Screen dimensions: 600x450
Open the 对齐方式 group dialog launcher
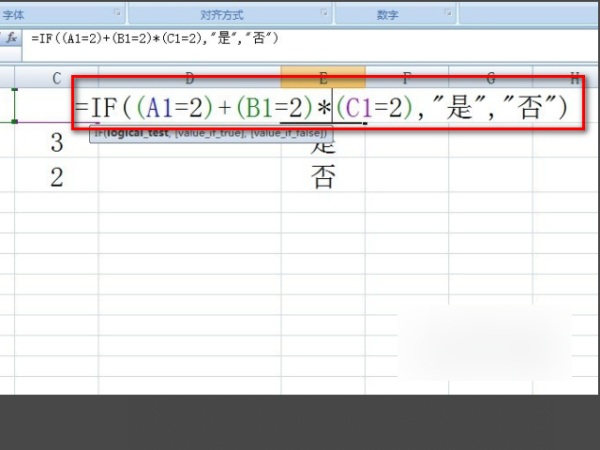click(x=324, y=13)
